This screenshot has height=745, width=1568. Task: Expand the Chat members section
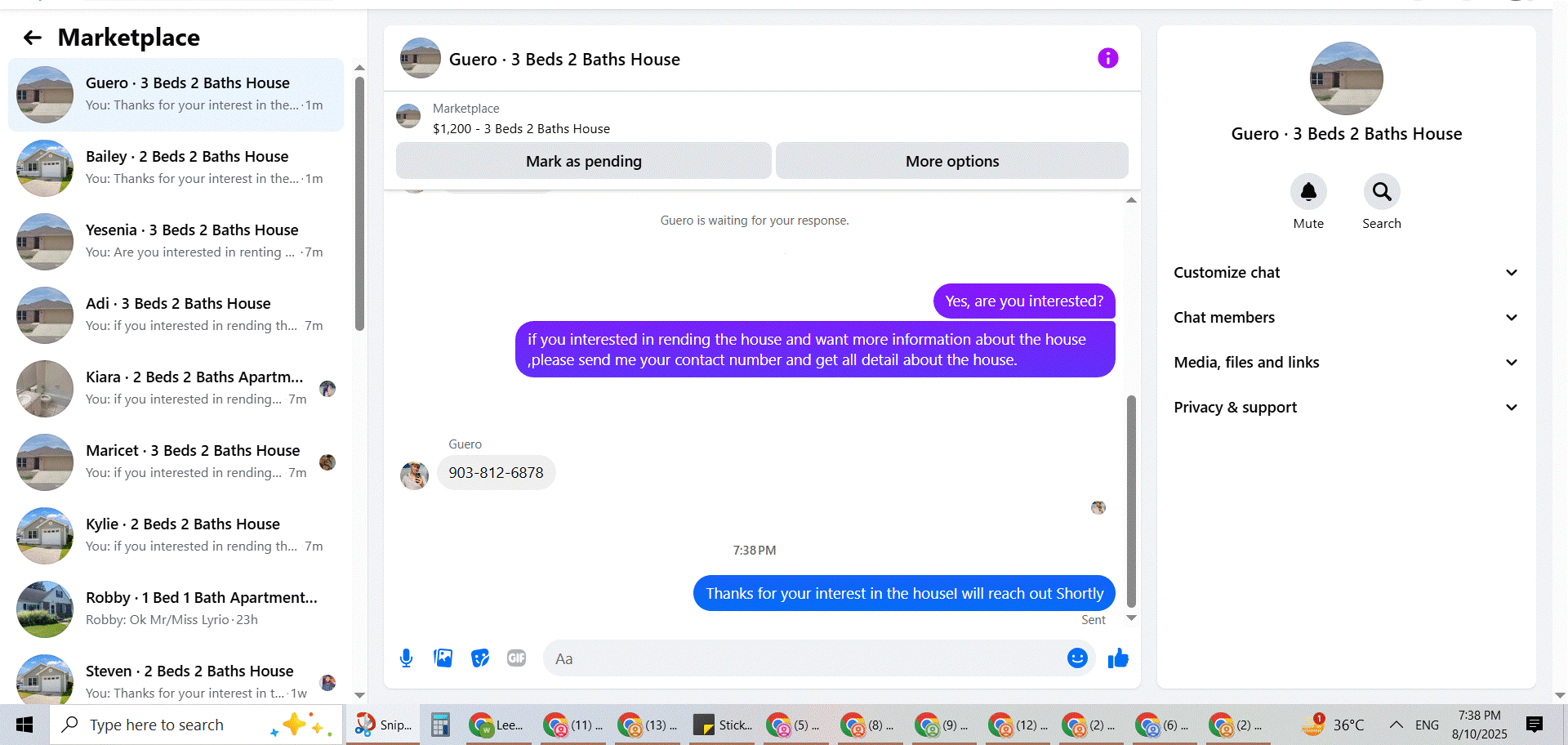(1346, 318)
